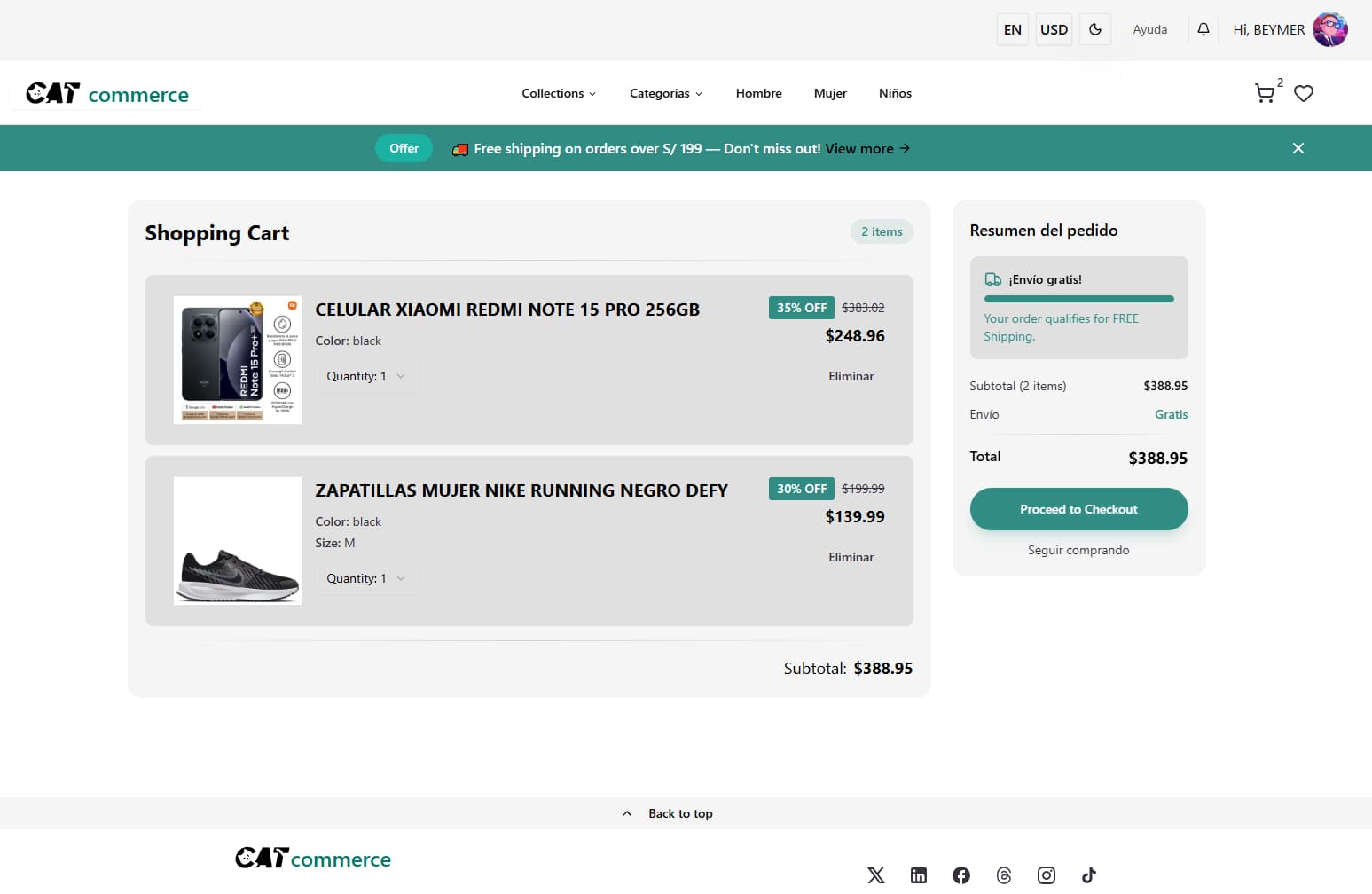Close the free shipping offer banner

pyautogui.click(x=1298, y=148)
